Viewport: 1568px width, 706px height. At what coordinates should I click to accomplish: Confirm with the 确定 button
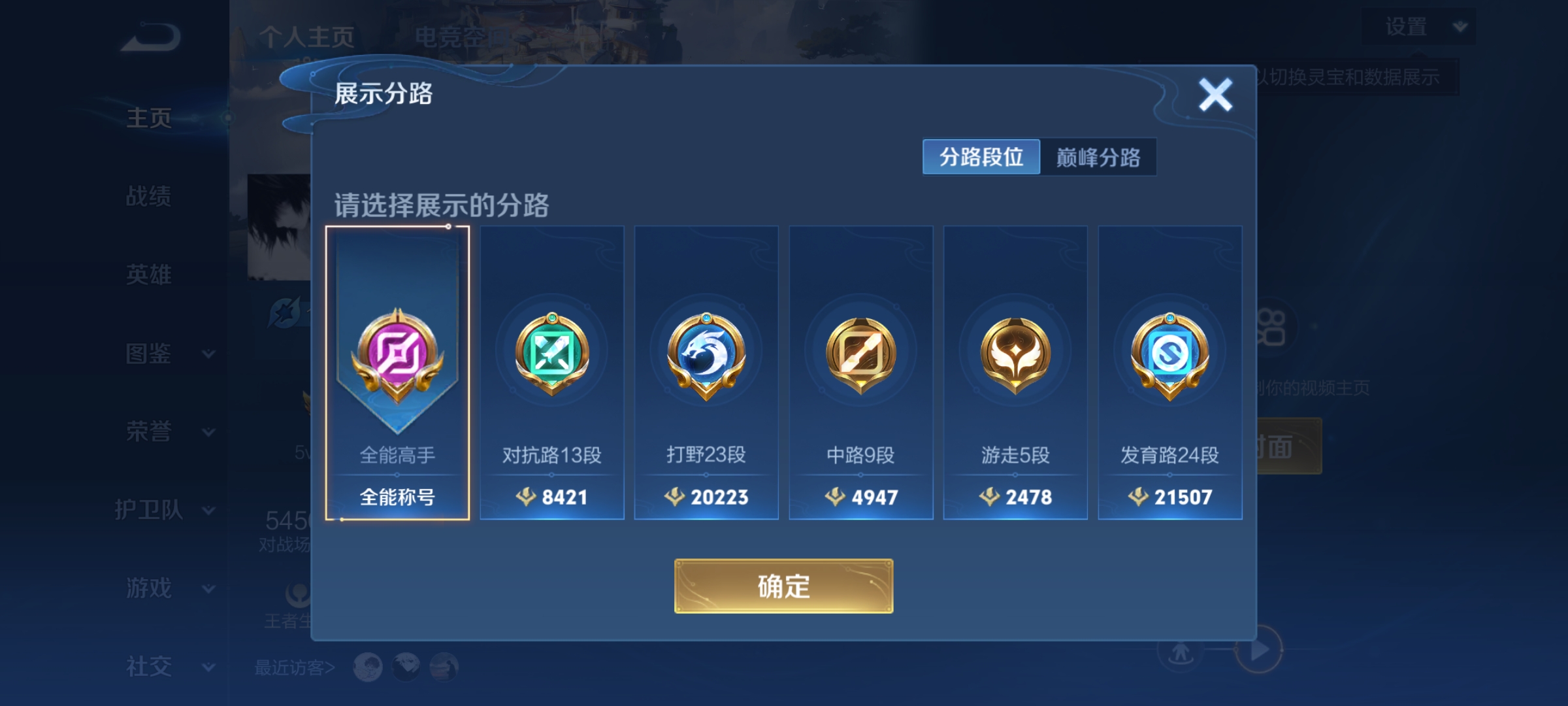pyautogui.click(x=783, y=586)
